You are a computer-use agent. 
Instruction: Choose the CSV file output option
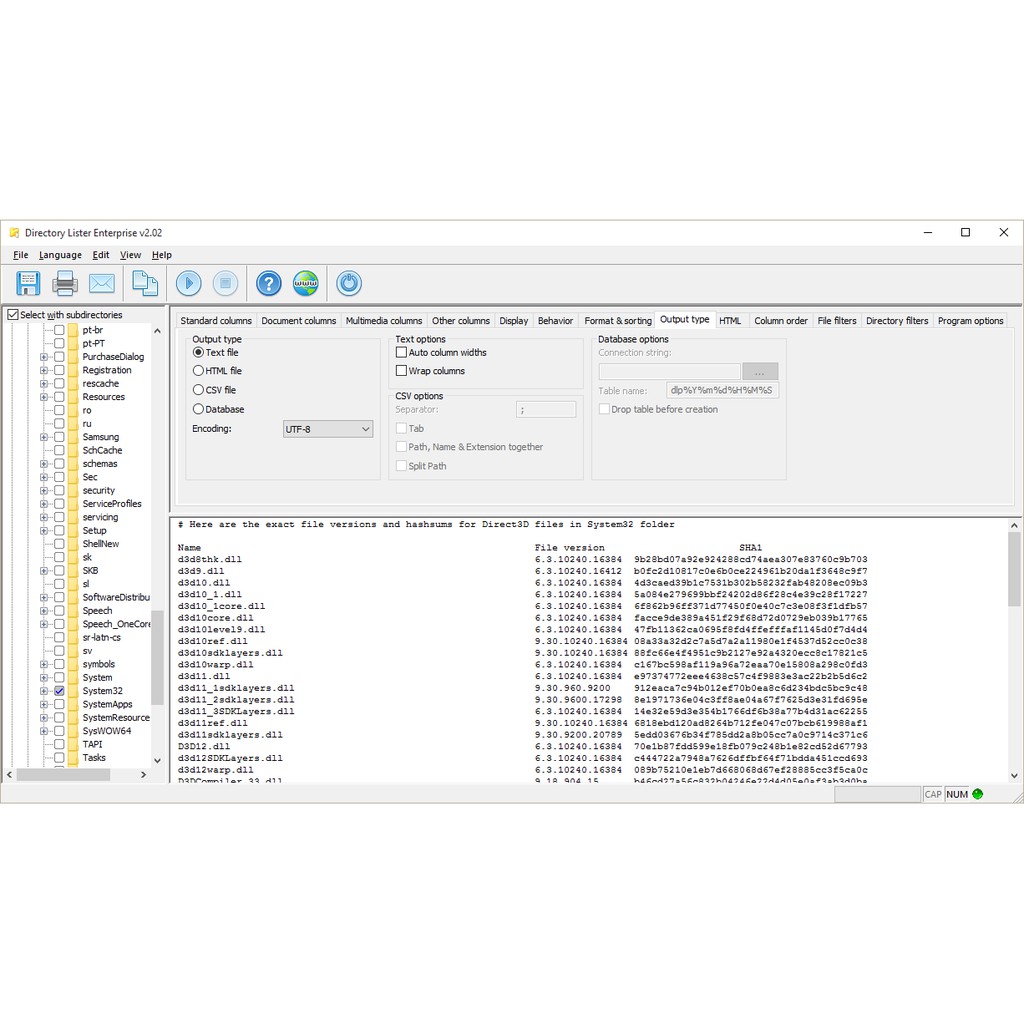coord(199,390)
